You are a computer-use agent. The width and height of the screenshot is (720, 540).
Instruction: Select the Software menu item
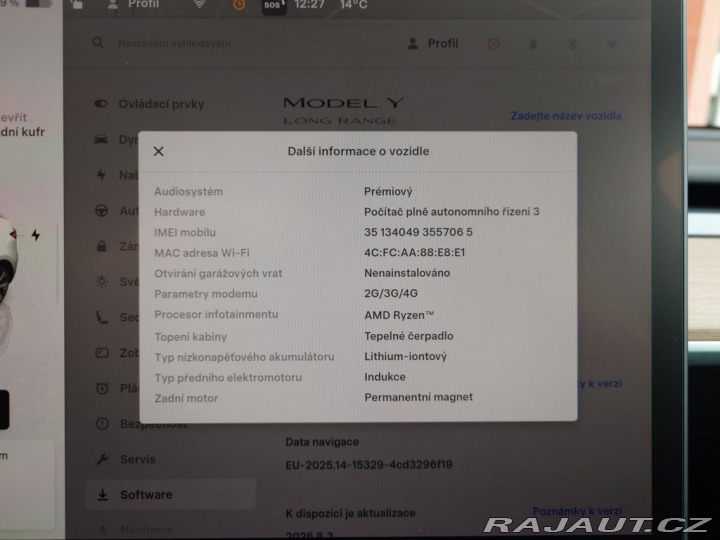click(x=170, y=495)
